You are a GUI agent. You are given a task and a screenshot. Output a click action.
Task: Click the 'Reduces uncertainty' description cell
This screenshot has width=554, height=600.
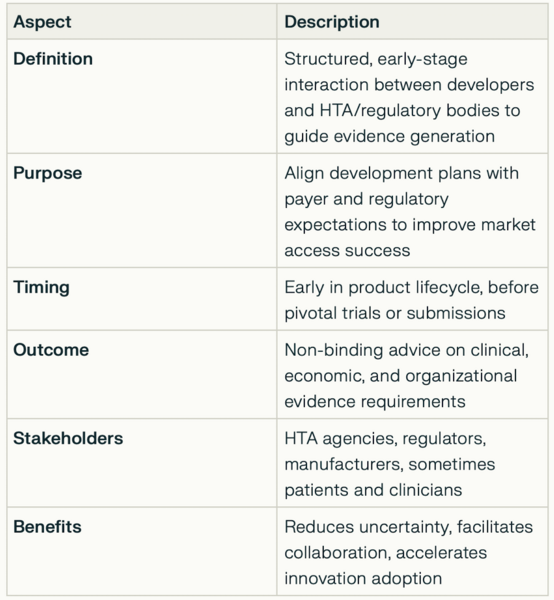pyautogui.click(x=412, y=551)
